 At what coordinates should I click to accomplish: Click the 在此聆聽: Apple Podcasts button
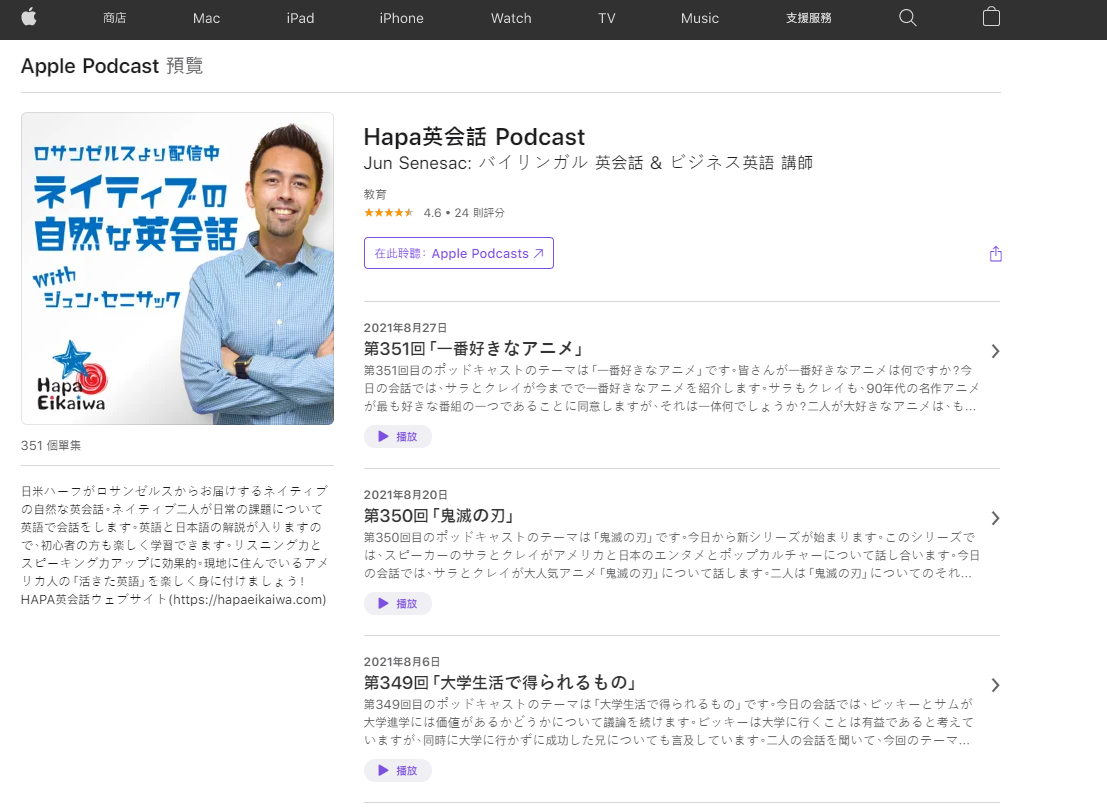[459, 253]
